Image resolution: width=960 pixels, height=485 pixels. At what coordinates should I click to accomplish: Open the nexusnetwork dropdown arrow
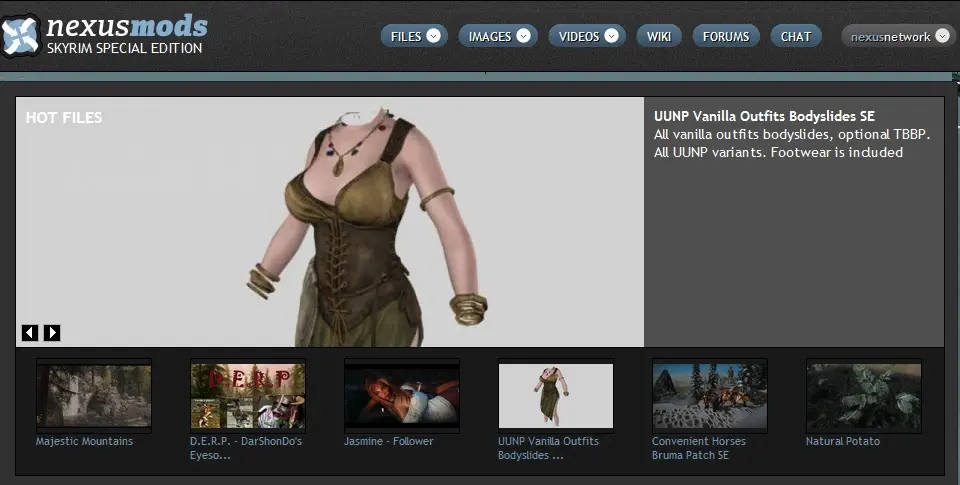[x=943, y=36]
